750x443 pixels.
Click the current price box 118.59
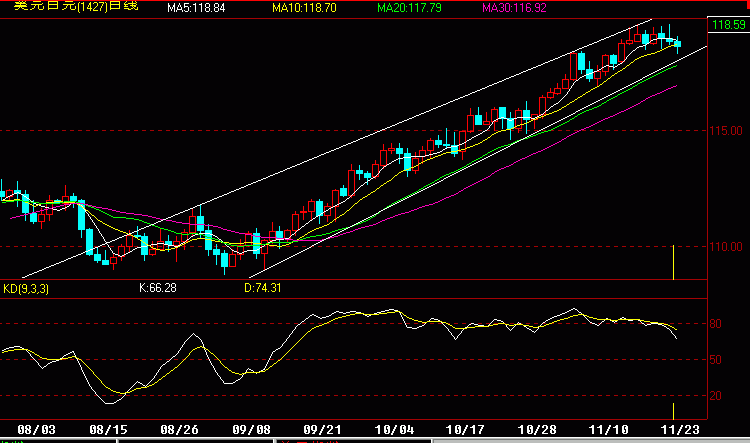(x=728, y=25)
